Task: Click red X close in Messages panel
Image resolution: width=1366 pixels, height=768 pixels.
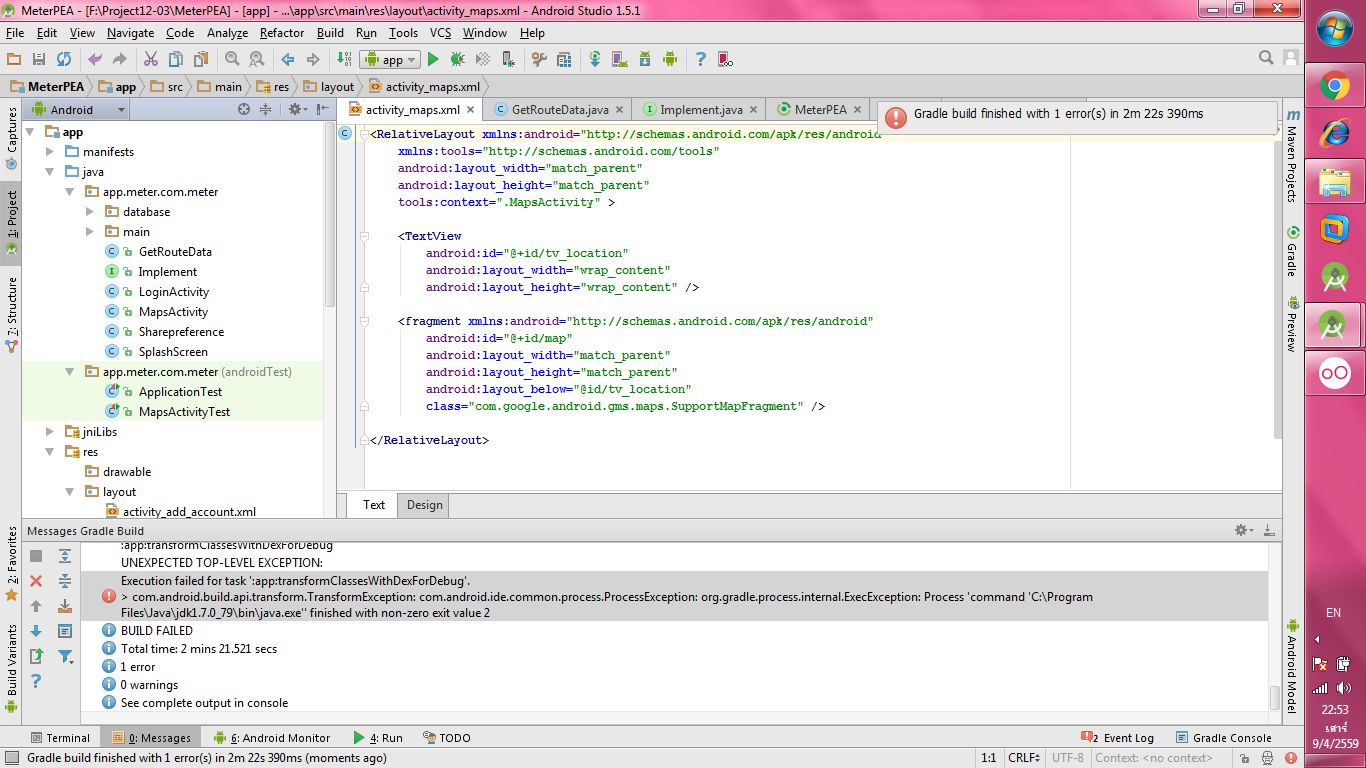Action: (36, 581)
